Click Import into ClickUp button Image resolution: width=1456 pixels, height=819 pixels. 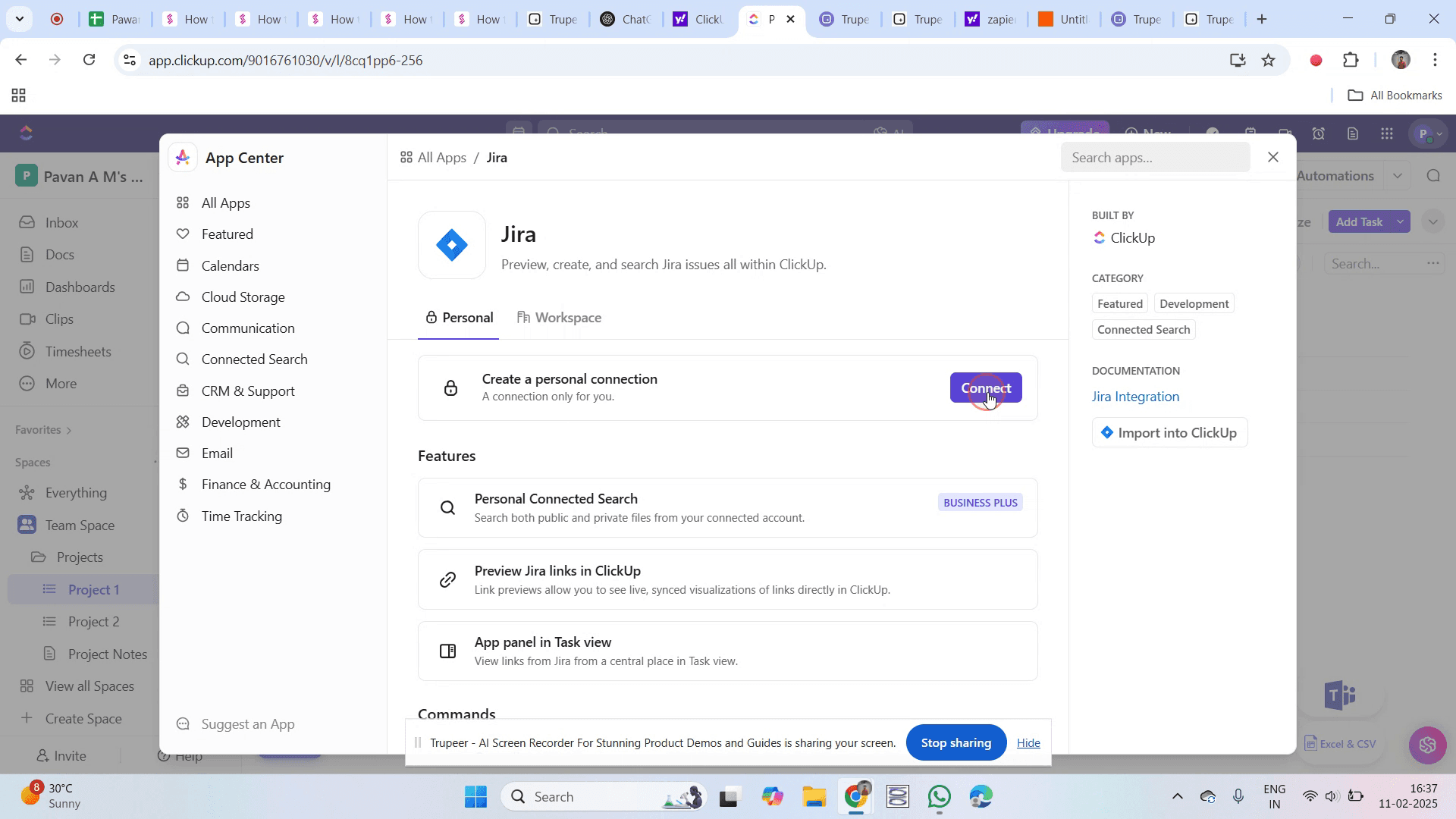click(x=1169, y=433)
